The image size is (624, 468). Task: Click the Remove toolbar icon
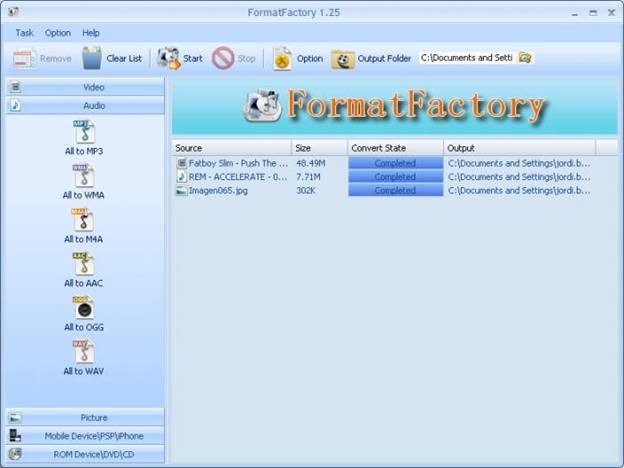(24, 58)
